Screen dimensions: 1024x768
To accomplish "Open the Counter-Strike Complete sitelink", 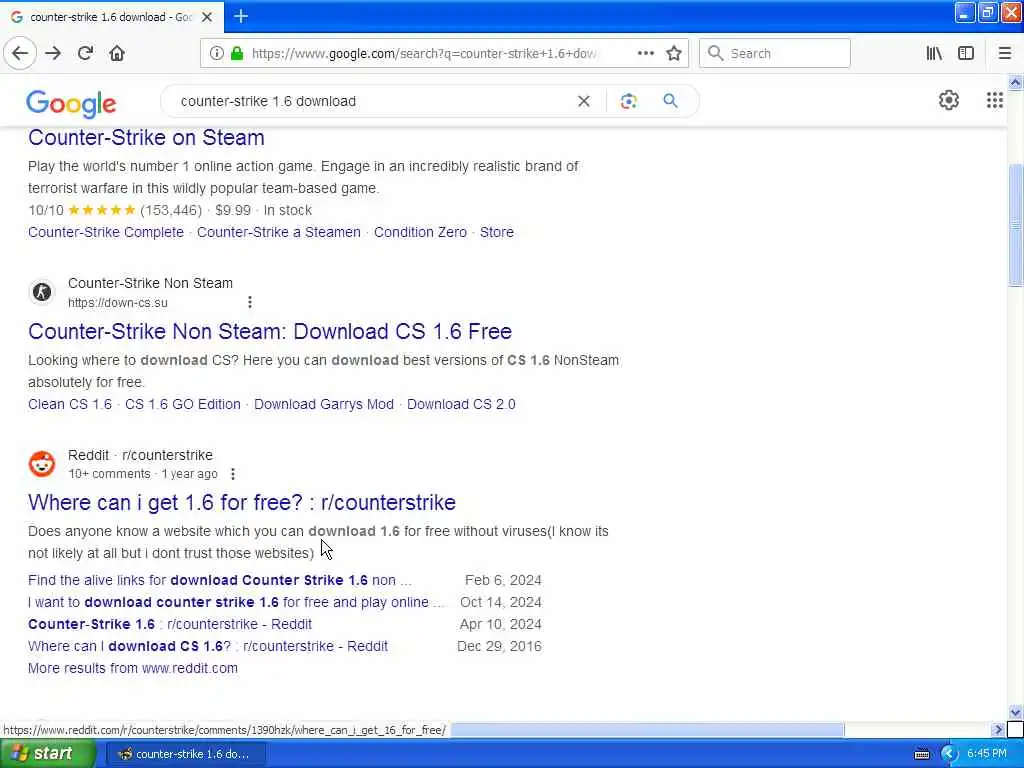I will click(x=106, y=232).
